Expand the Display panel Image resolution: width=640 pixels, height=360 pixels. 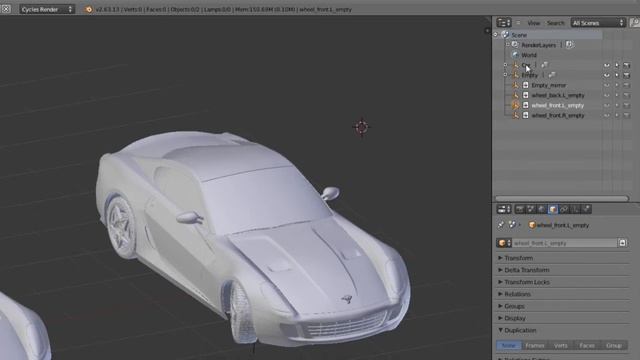pyautogui.click(x=512, y=318)
